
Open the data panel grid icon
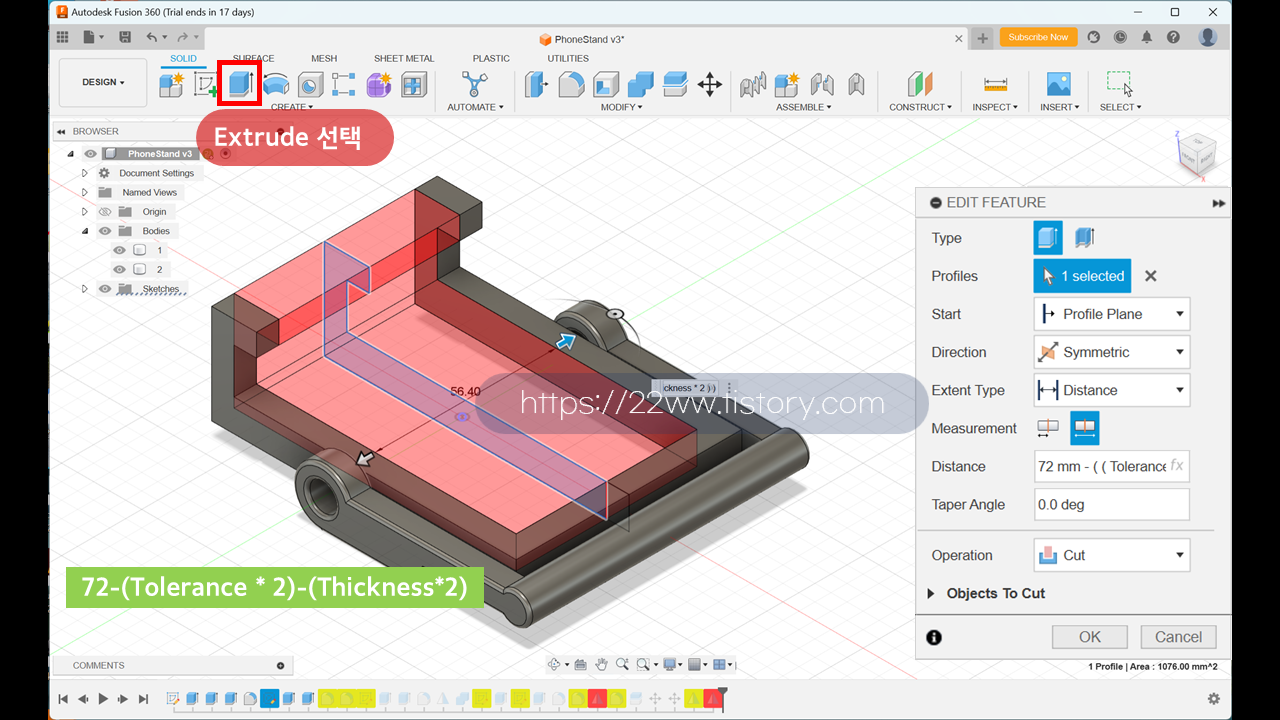(63, 37)
